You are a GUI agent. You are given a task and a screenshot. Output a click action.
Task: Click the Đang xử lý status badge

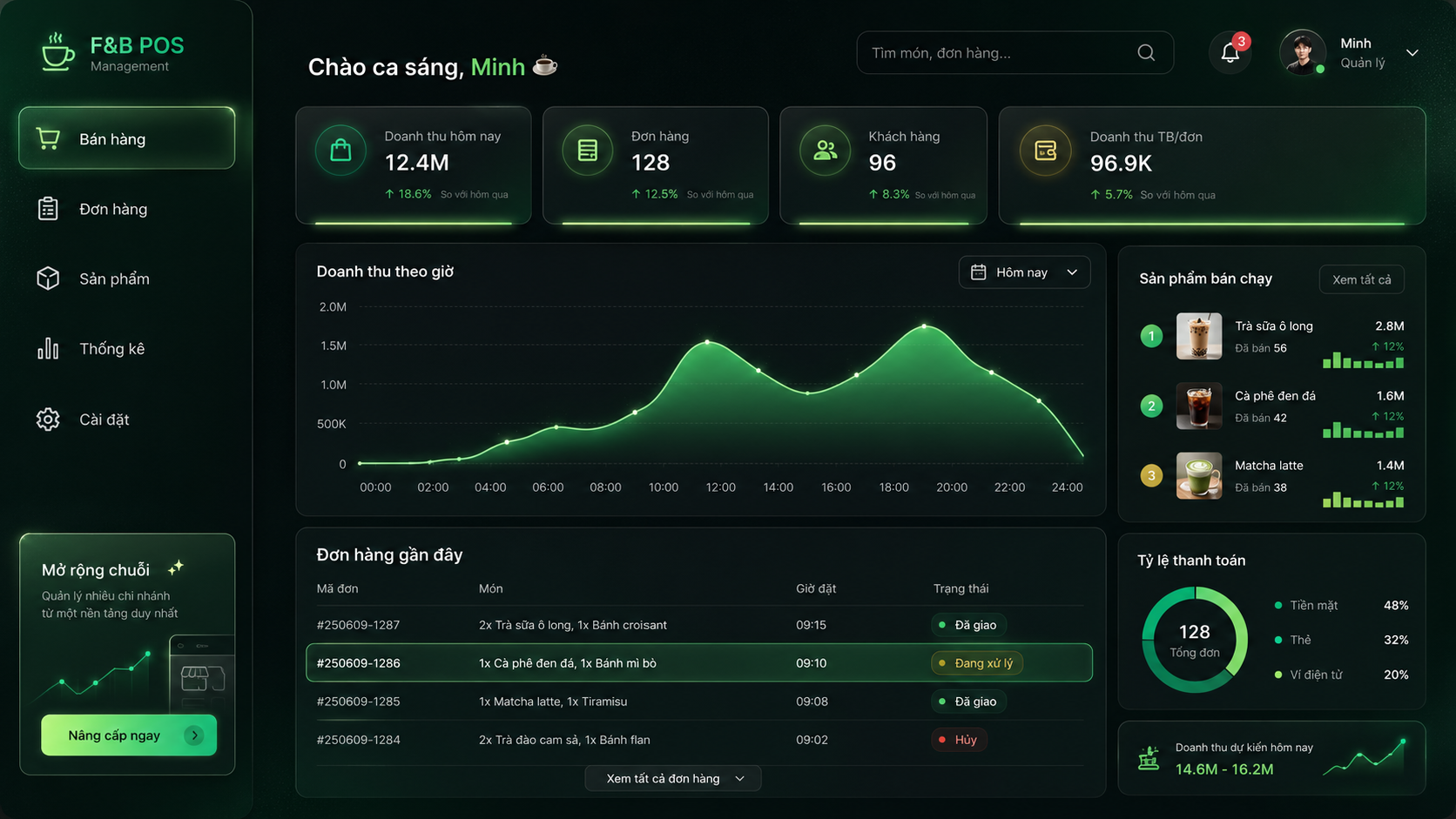click(976, 663)
